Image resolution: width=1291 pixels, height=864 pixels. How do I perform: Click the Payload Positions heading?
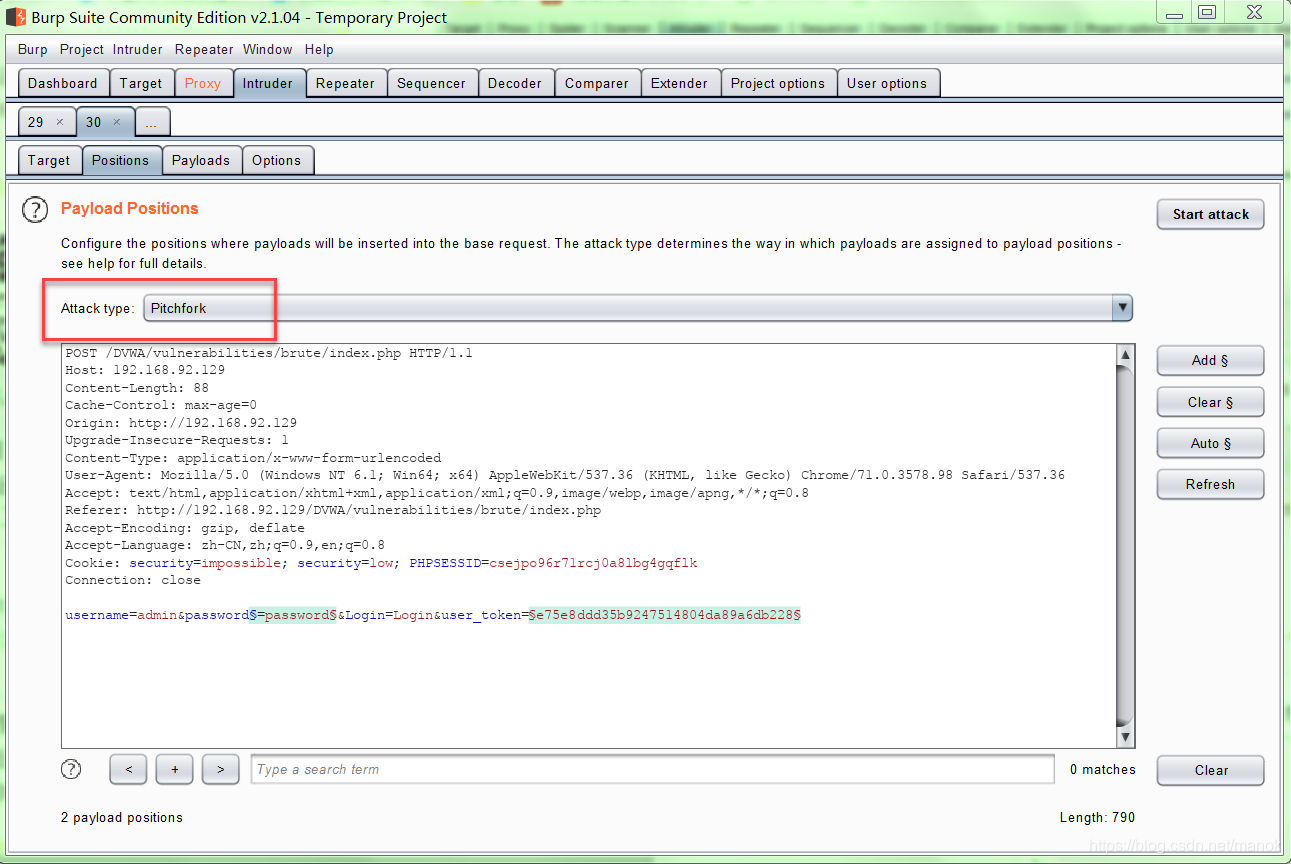pyautogui.click(x=130, y=208)
